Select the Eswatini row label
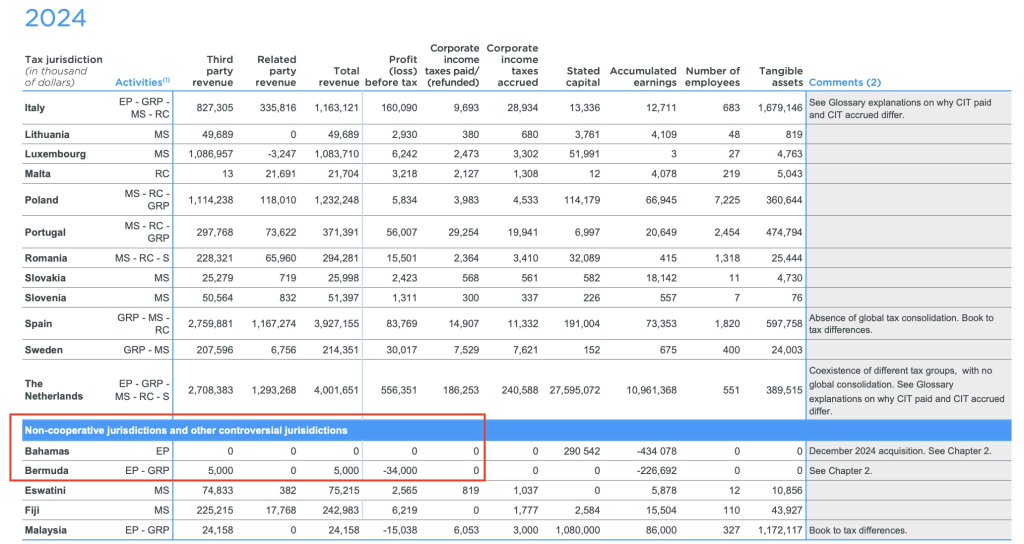This screenshot has height=544, width=1024. (x=47, y=490)
